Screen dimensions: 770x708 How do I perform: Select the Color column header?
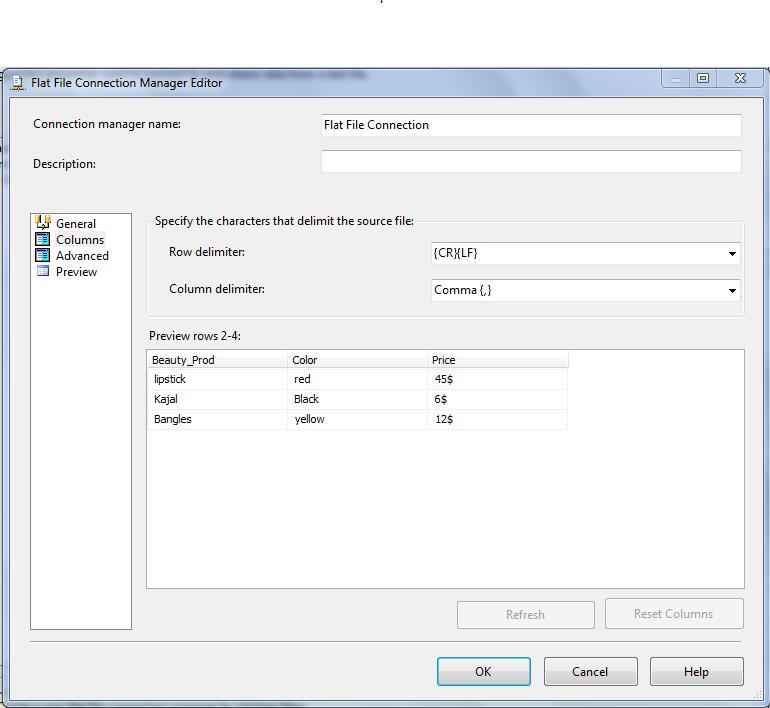click(x=357, y=360)
